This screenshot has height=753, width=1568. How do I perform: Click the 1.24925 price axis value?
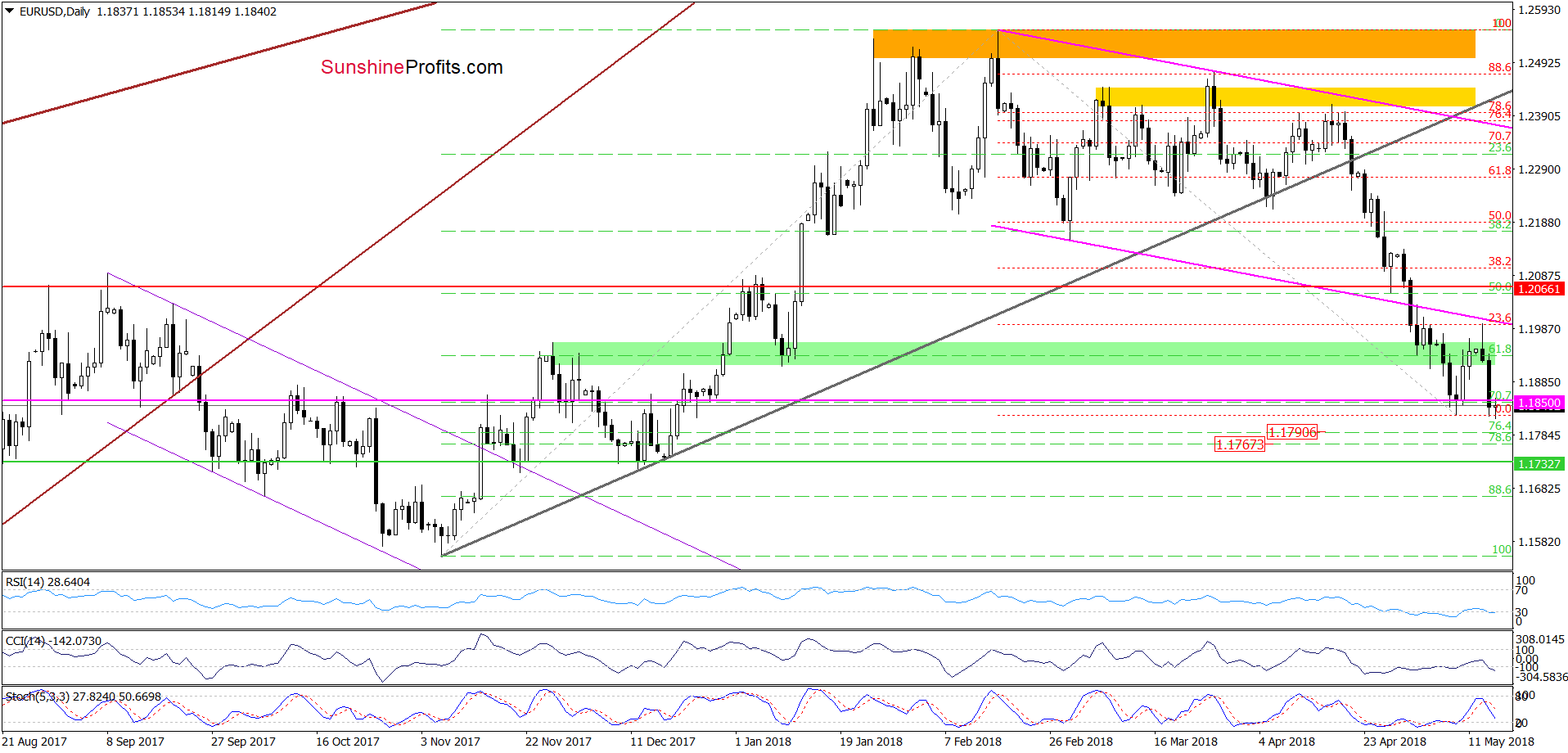click(x=1539, y=63)
